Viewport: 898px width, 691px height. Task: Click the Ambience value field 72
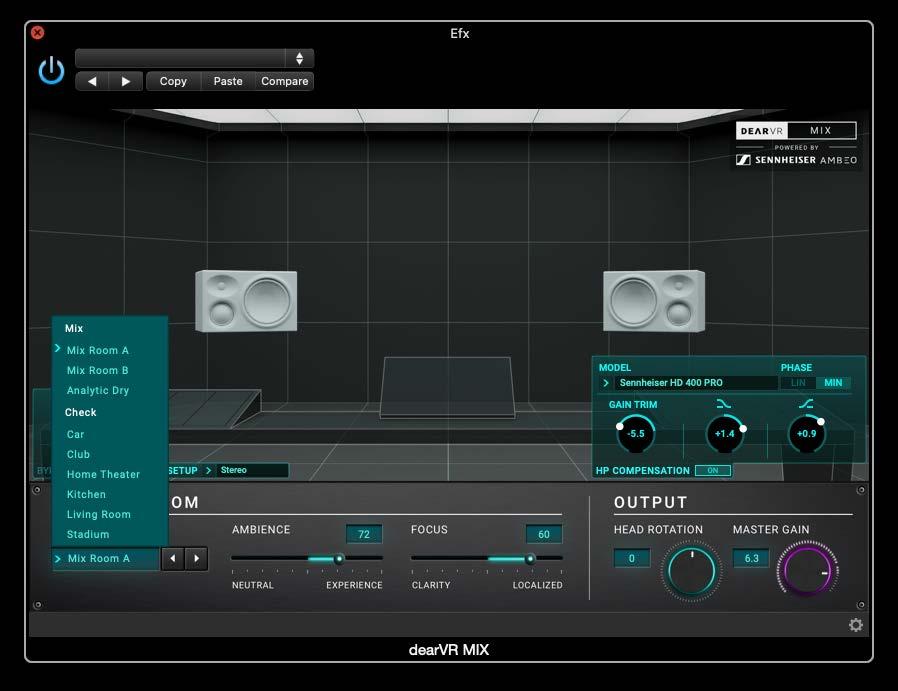[x=364, y=534]
